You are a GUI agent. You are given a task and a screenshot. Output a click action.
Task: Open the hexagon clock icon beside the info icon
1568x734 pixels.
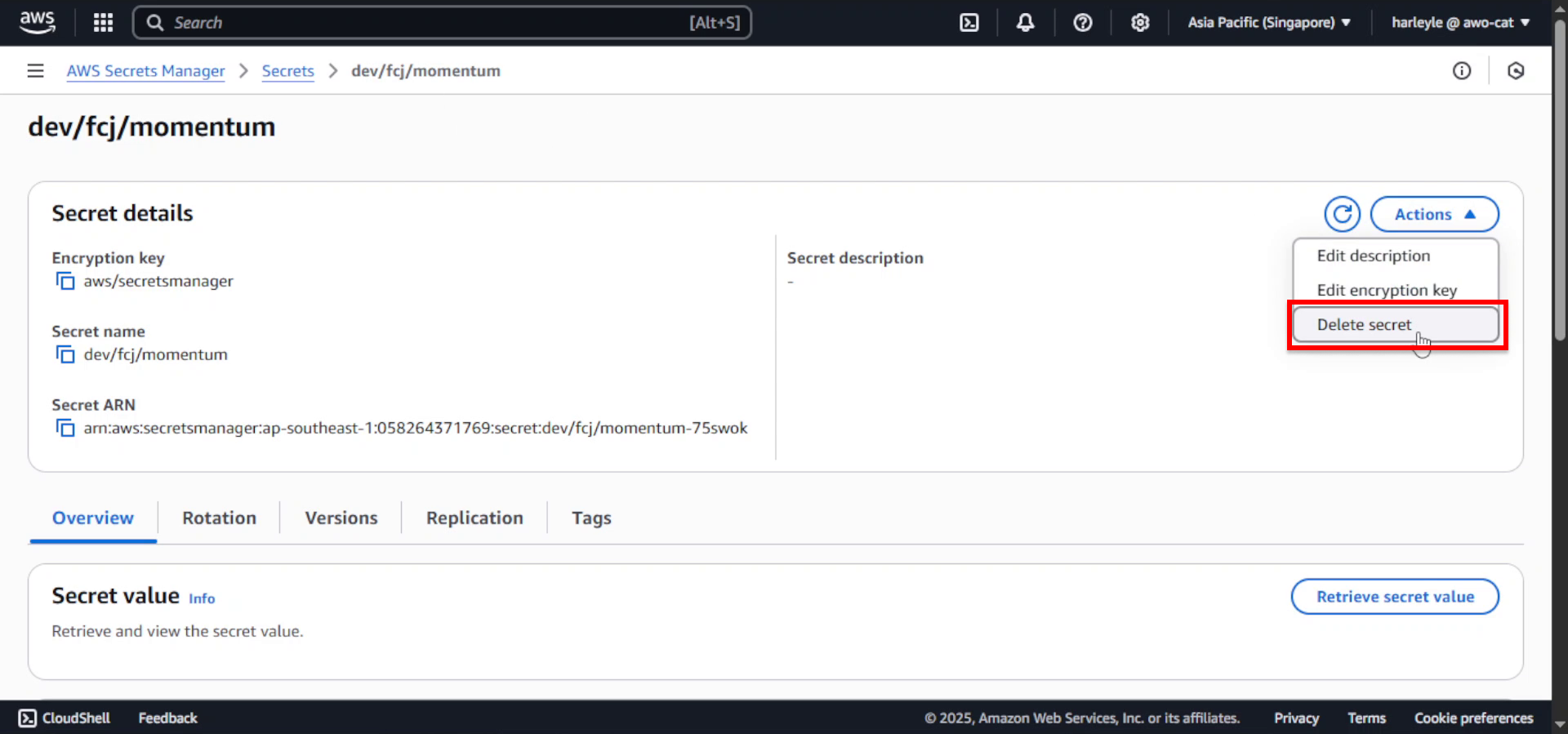[x=1516, y=71]
